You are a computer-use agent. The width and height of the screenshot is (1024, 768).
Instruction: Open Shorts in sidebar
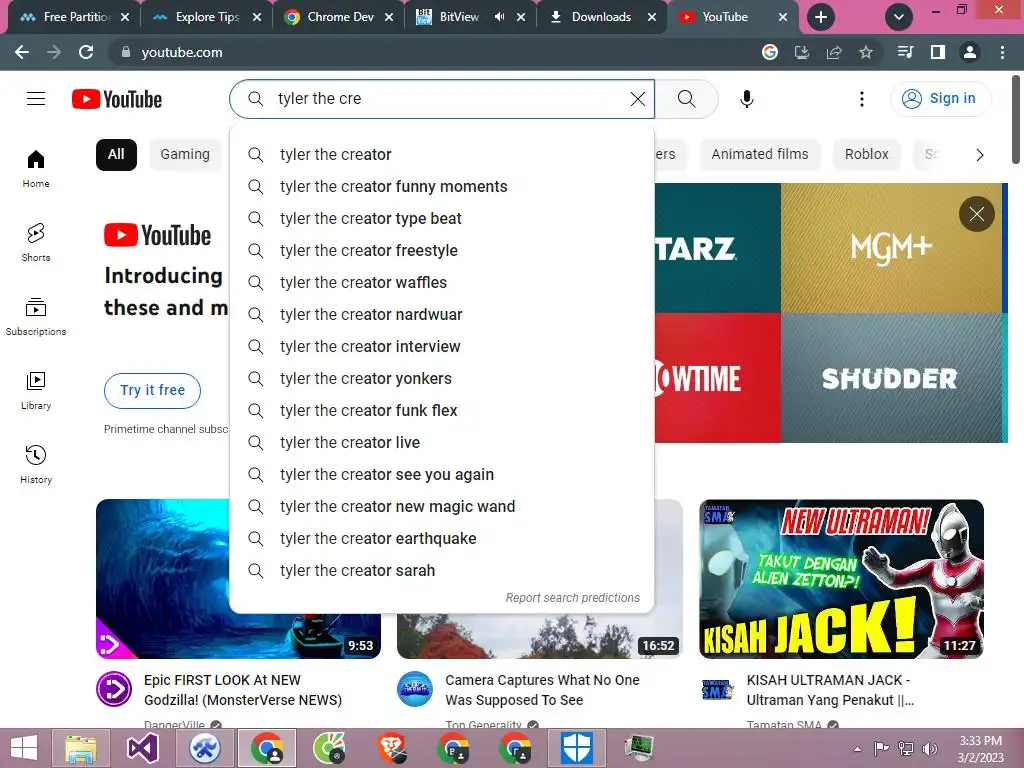click(x=36, y=242)
